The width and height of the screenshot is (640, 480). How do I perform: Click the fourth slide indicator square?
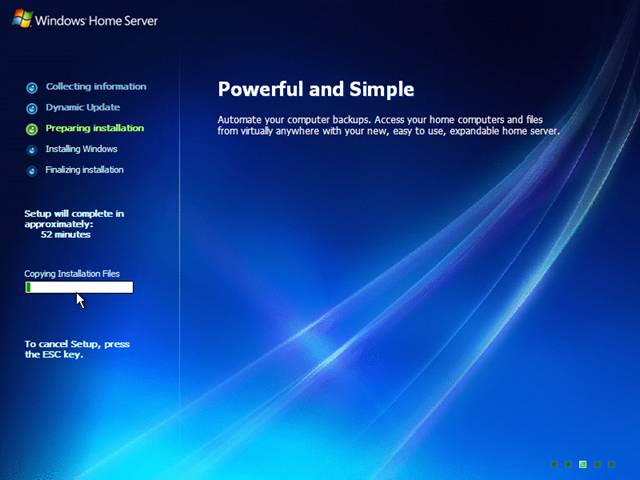(597, 464)
